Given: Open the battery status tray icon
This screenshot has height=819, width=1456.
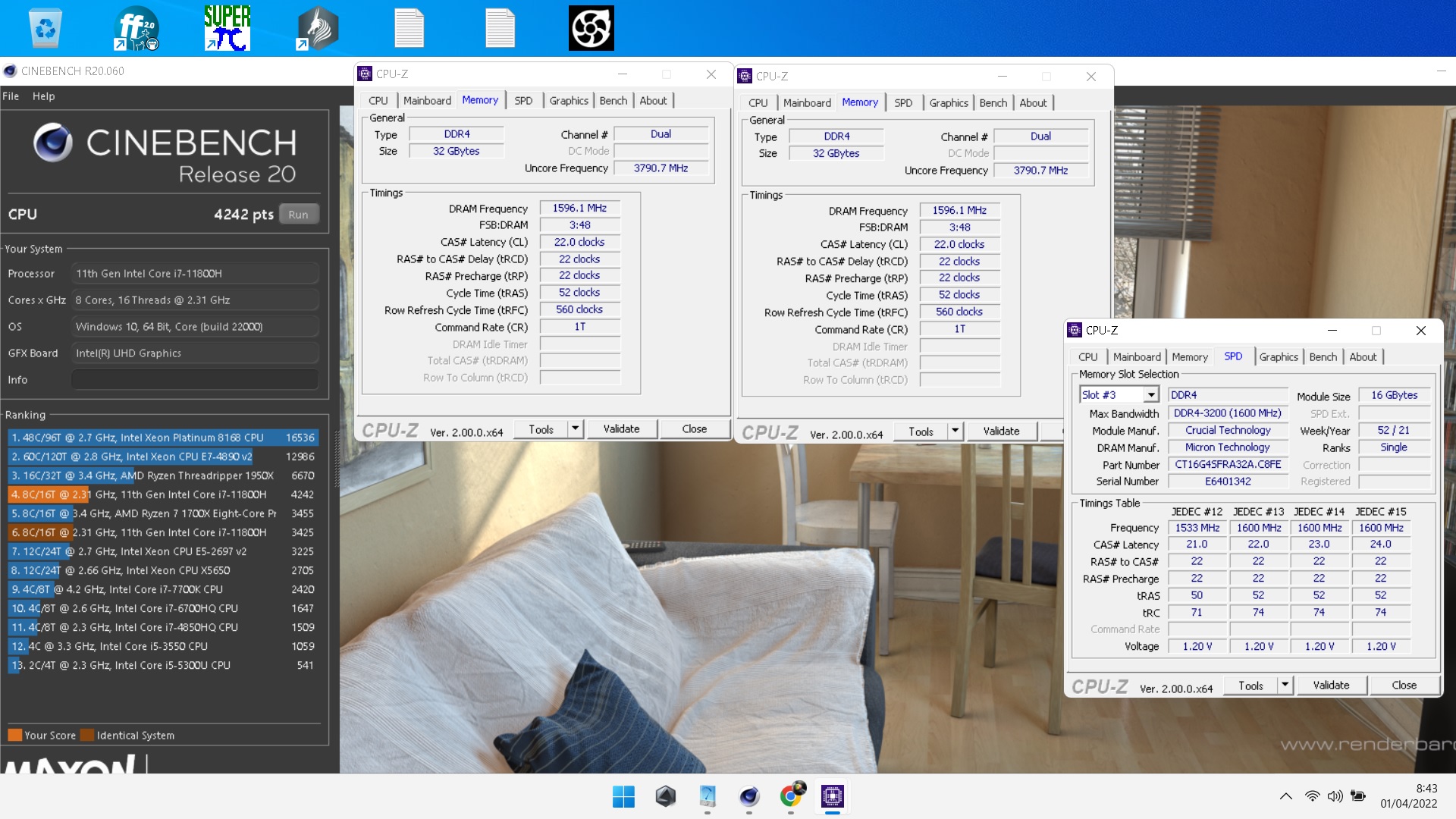Looking at the screenshot, I should point(1358,796).
